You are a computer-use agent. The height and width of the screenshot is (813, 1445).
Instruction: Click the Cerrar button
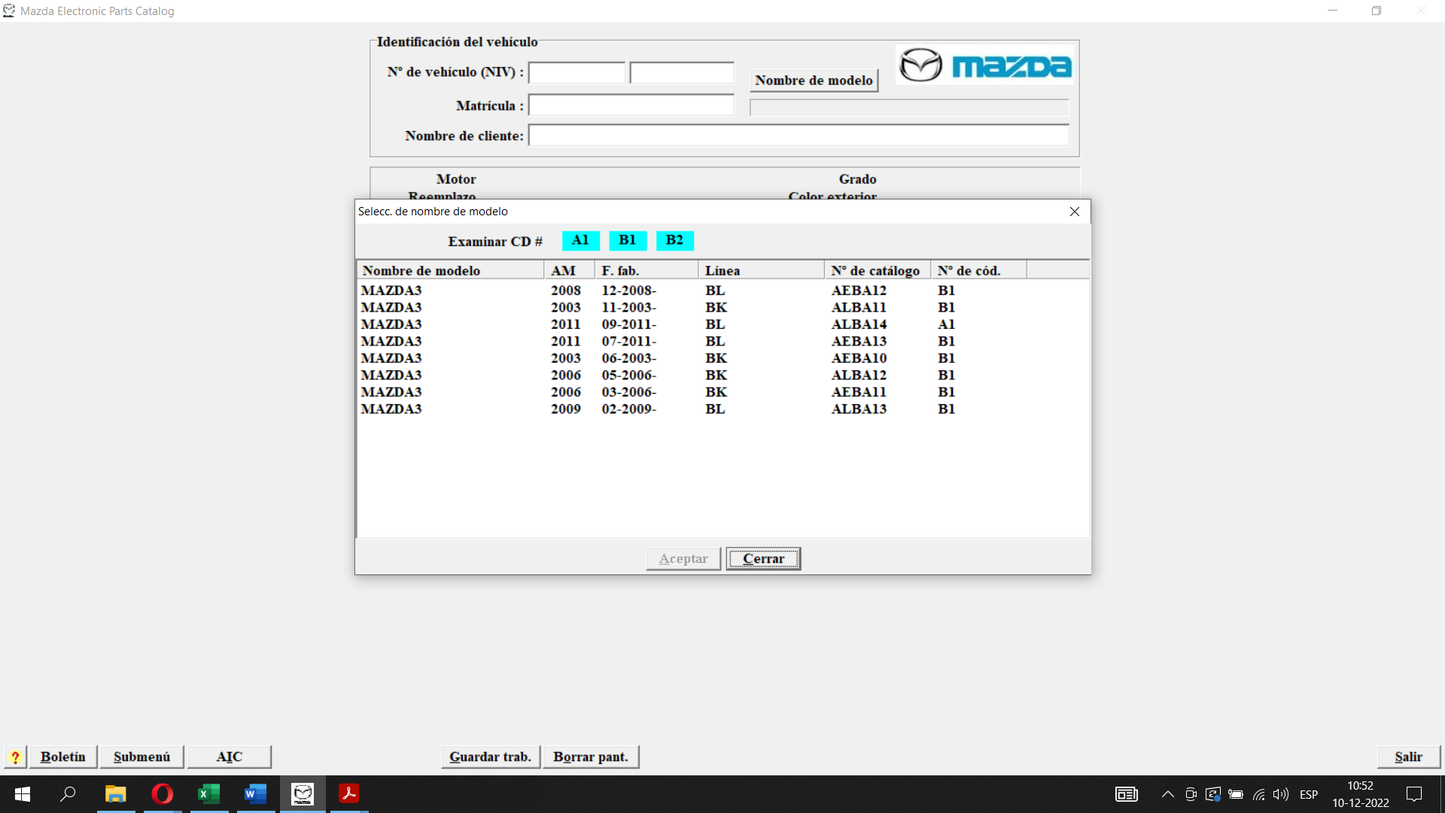click(x=763, y=559)
